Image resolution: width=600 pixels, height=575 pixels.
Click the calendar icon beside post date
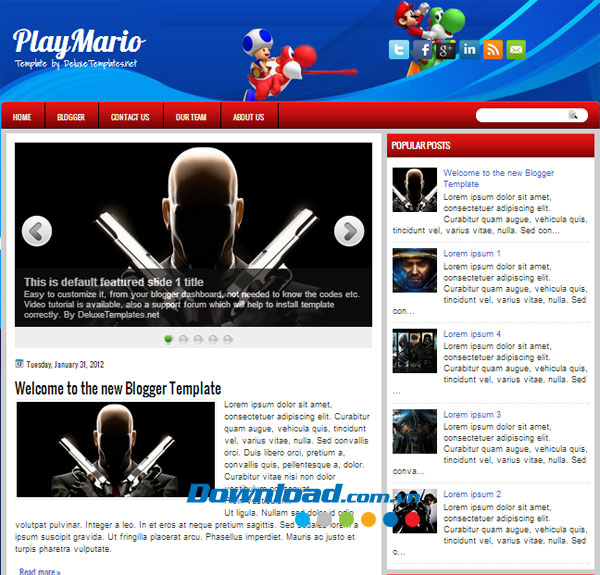coord(19,363)
